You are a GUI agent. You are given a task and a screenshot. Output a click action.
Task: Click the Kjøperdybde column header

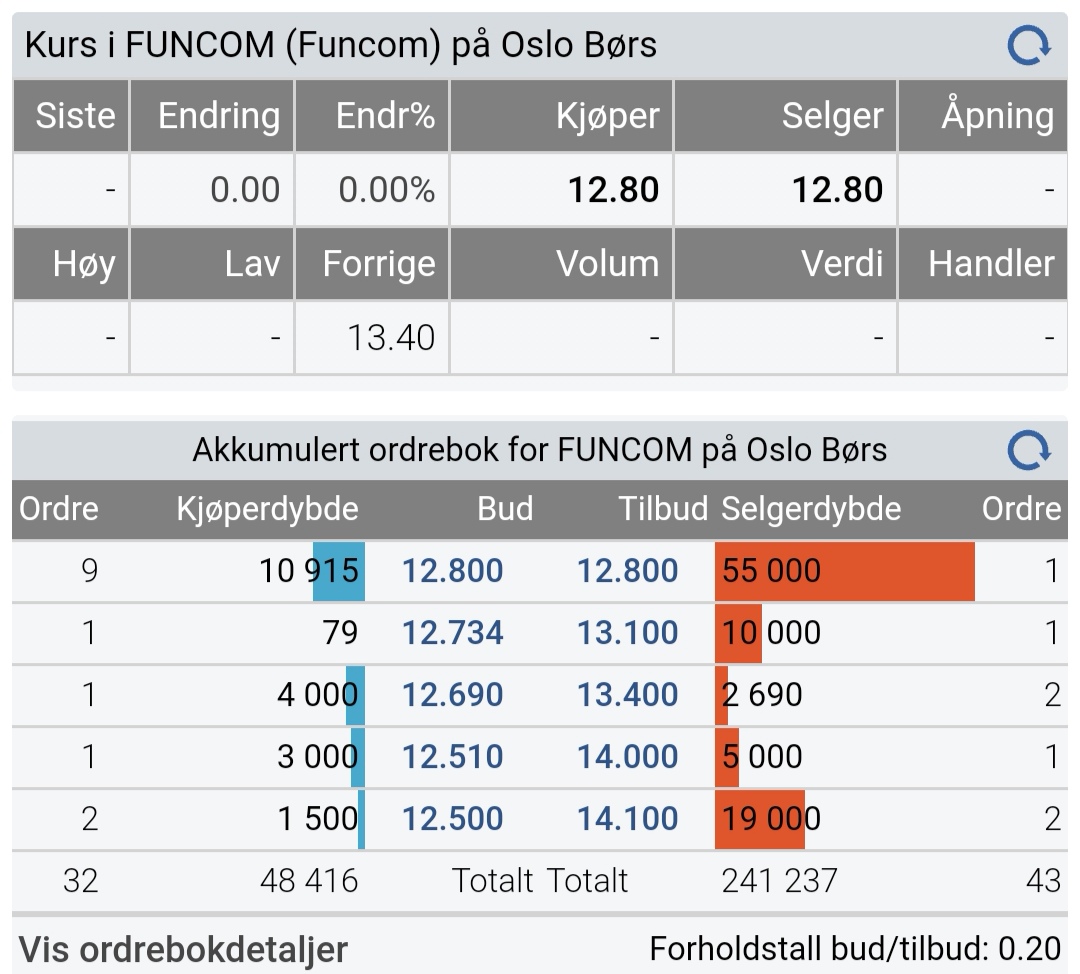tap(267, 509)
